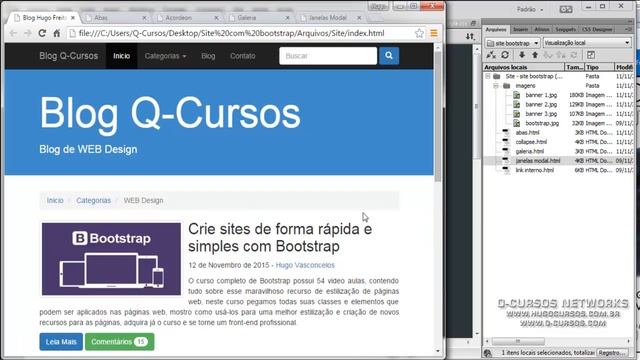Click the Blog Q-Cursos navbar brand

[69, 56]
